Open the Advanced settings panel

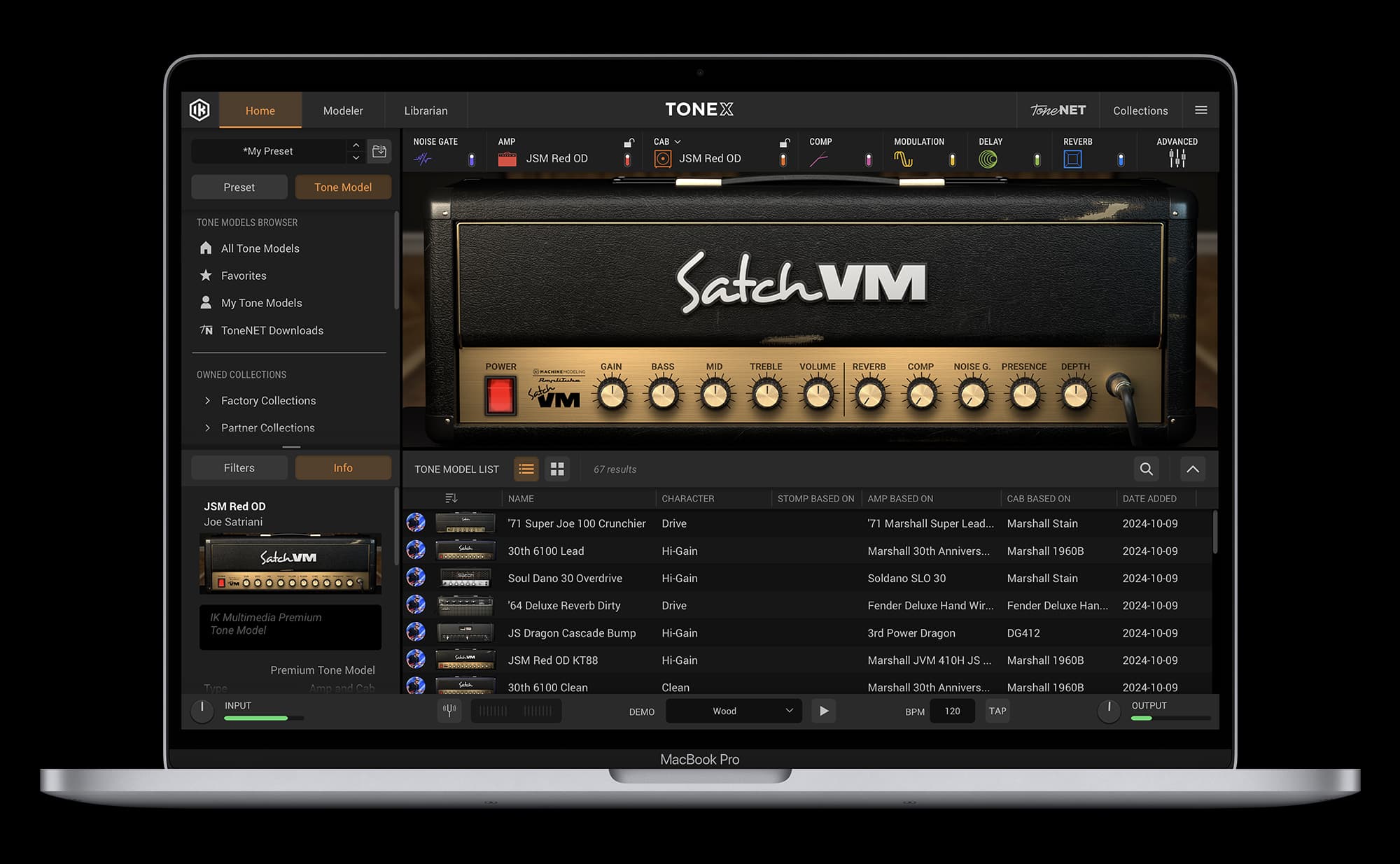point(1177,158)
